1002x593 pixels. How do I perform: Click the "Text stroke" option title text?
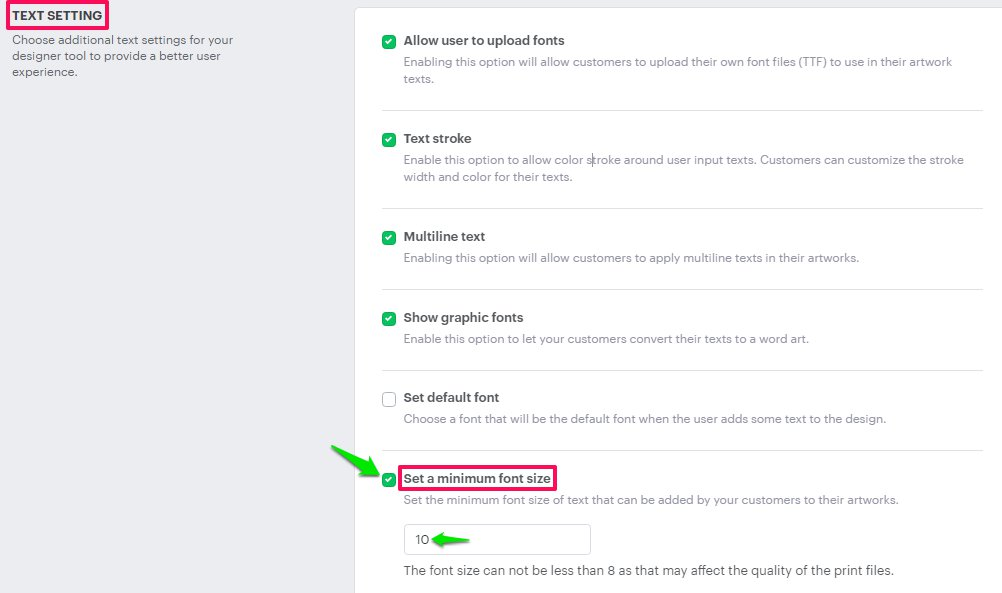click(x=437, y=139)
